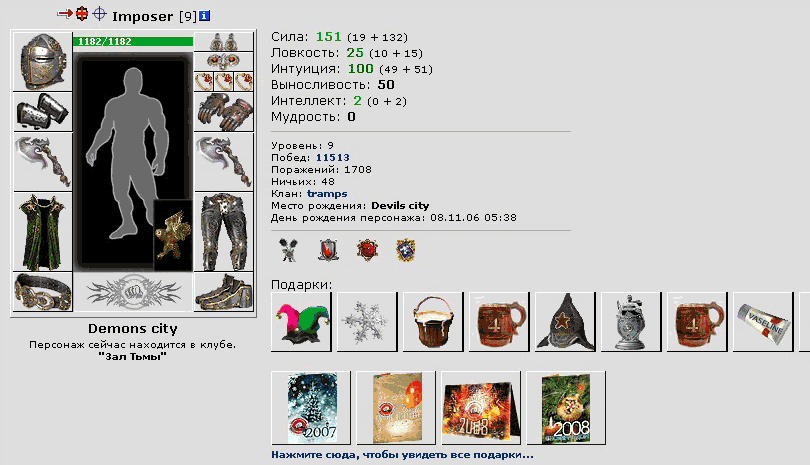Screen dimensions: 810x465
Task: Click the eagle pet portrait
Action: 173,235
